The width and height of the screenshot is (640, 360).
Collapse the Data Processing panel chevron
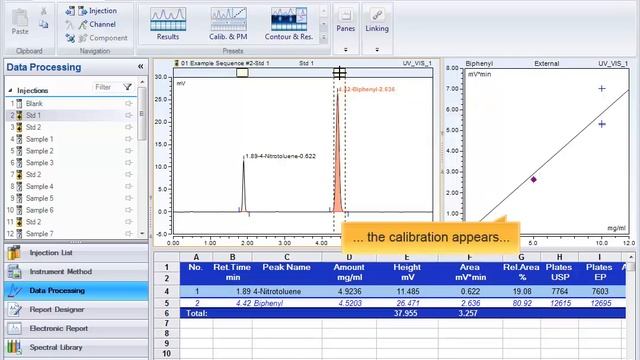tap(140, 67)
